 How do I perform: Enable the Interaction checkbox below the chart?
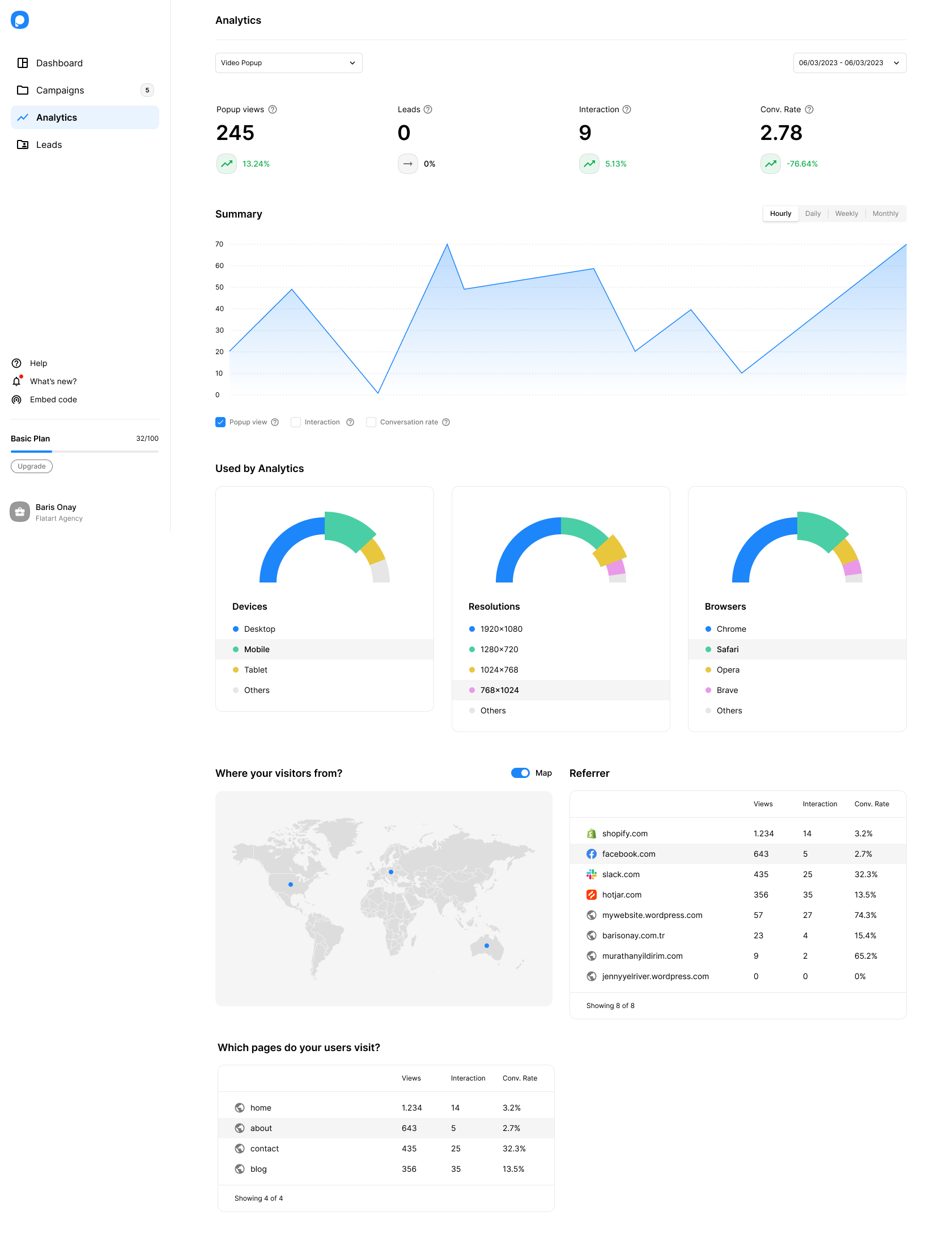[x=296, y=422]
